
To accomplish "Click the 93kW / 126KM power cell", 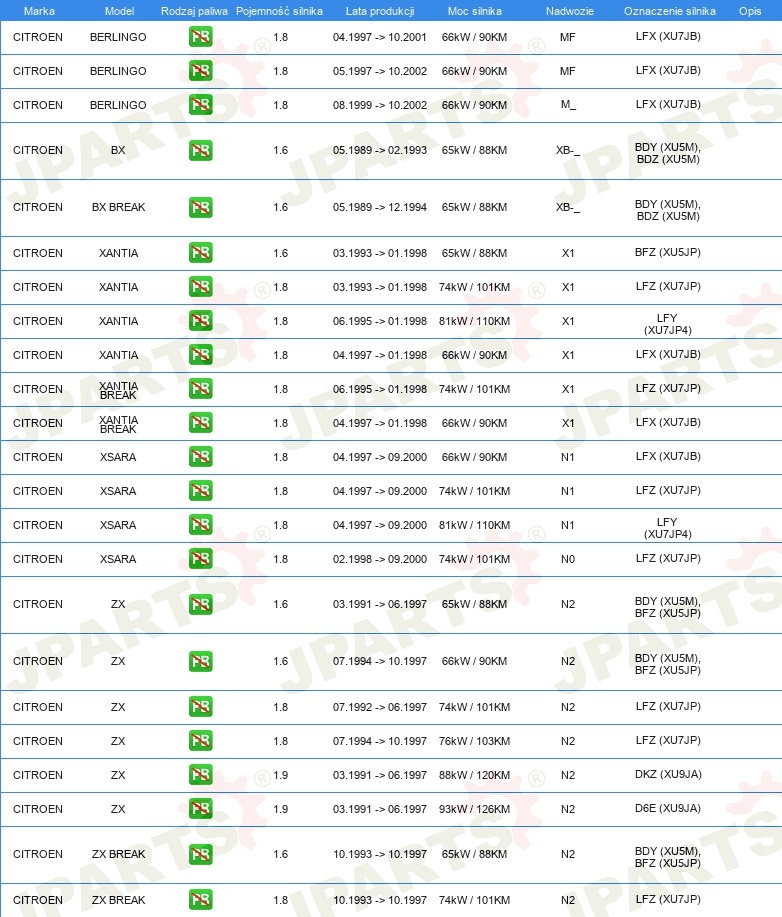I will coord(474,809).
